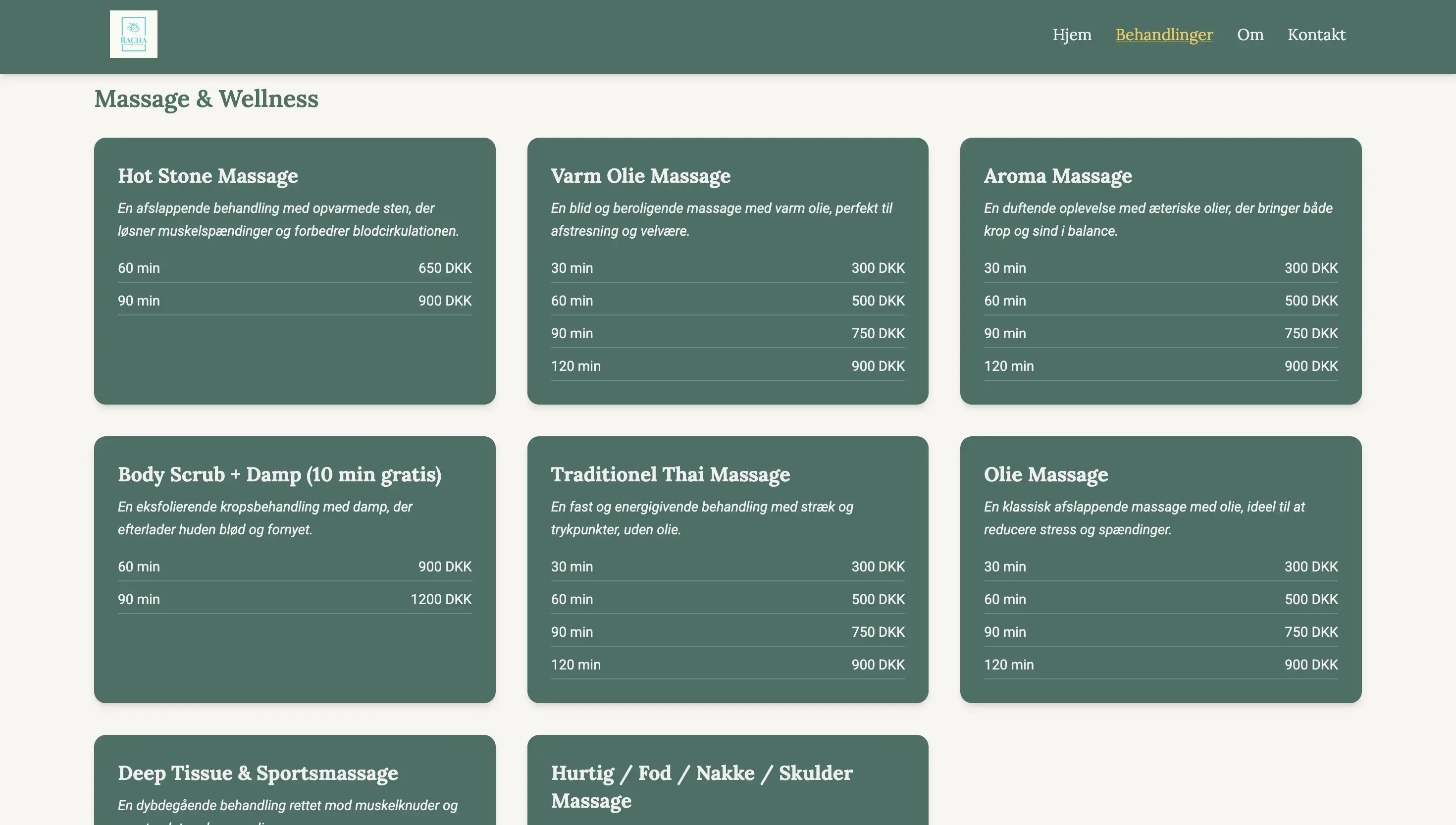
Task: Click Traditionel Thai Massage title
Action: (x=670, y=474)
